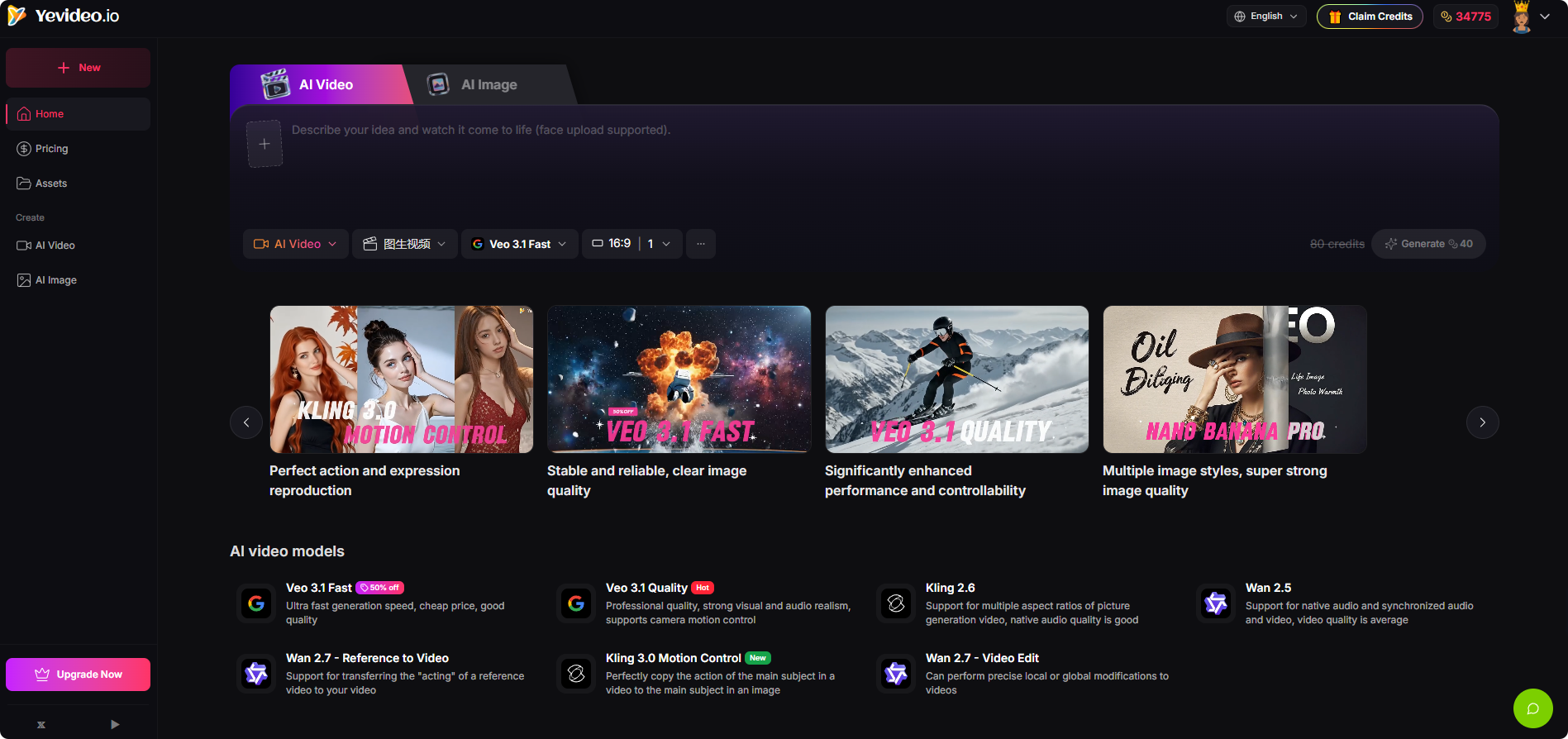This screenshot has height=739, width=1568.
Task: Open the AI Video mode dropdown in prompt bar
Action: [296, 244]
